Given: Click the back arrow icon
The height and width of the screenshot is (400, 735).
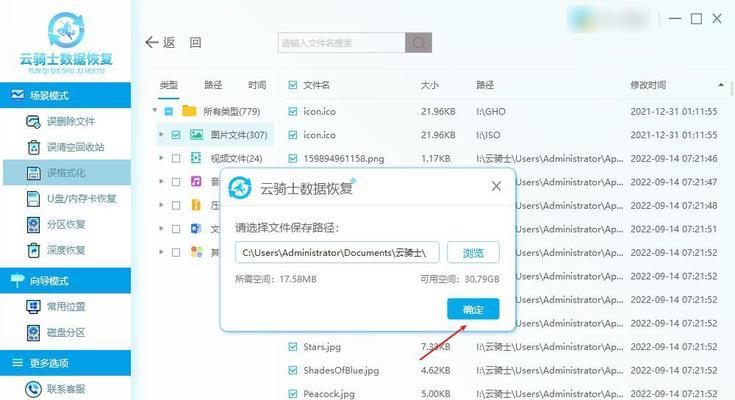Looking at the screenshot, I should [152, 42].
